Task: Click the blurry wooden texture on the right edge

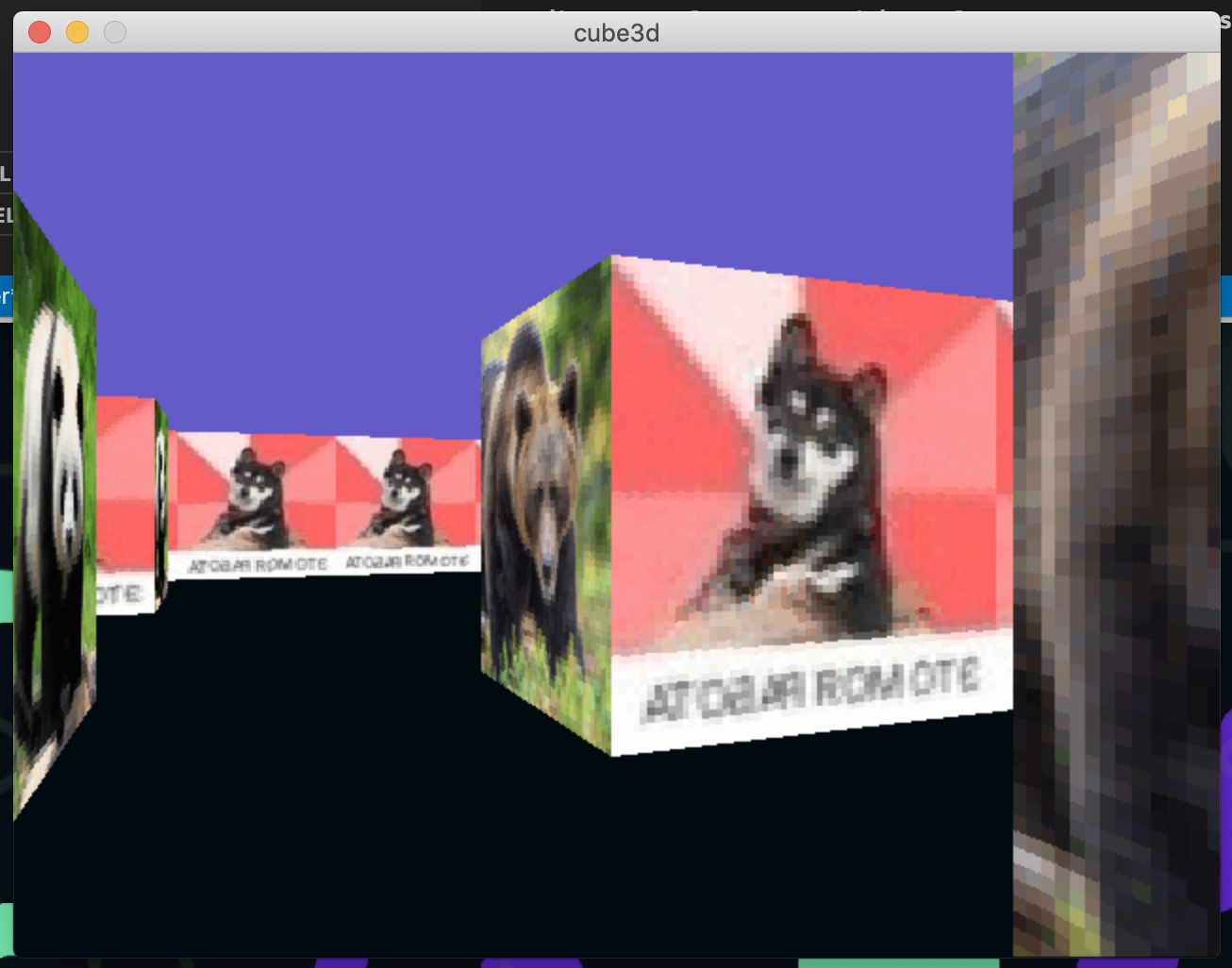Action: (x=1113, y=472)
